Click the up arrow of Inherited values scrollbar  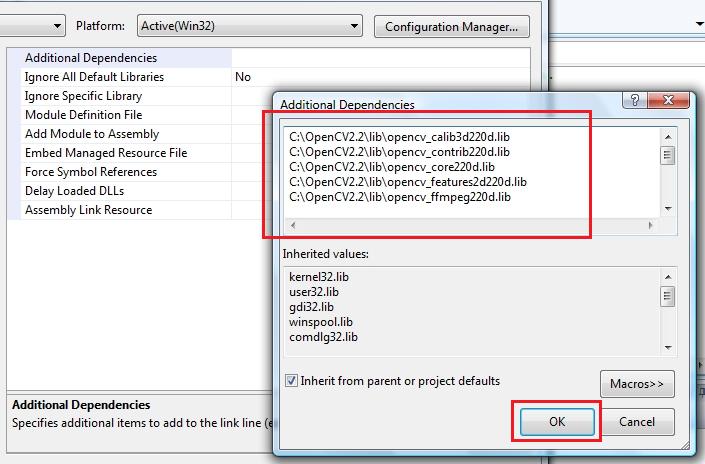coord(668,277)
